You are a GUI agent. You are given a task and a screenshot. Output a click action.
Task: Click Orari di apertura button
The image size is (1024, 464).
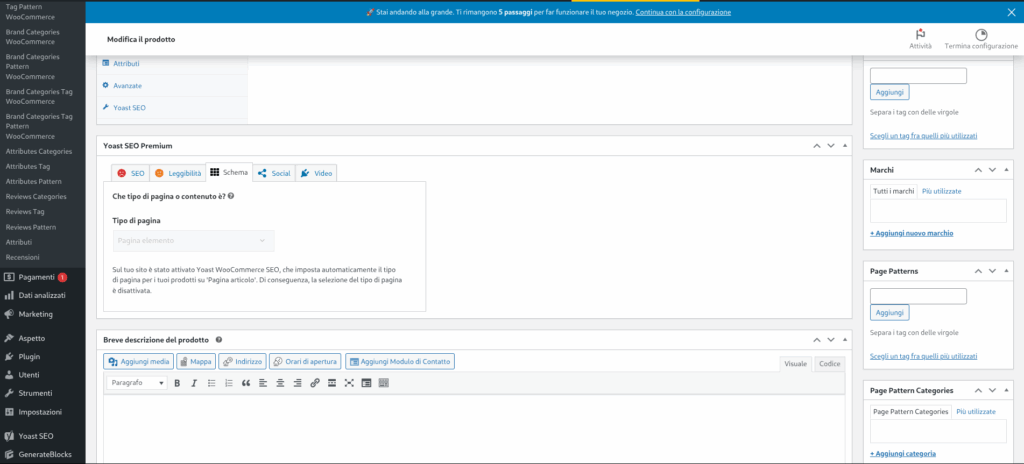(x=305, y=361)
